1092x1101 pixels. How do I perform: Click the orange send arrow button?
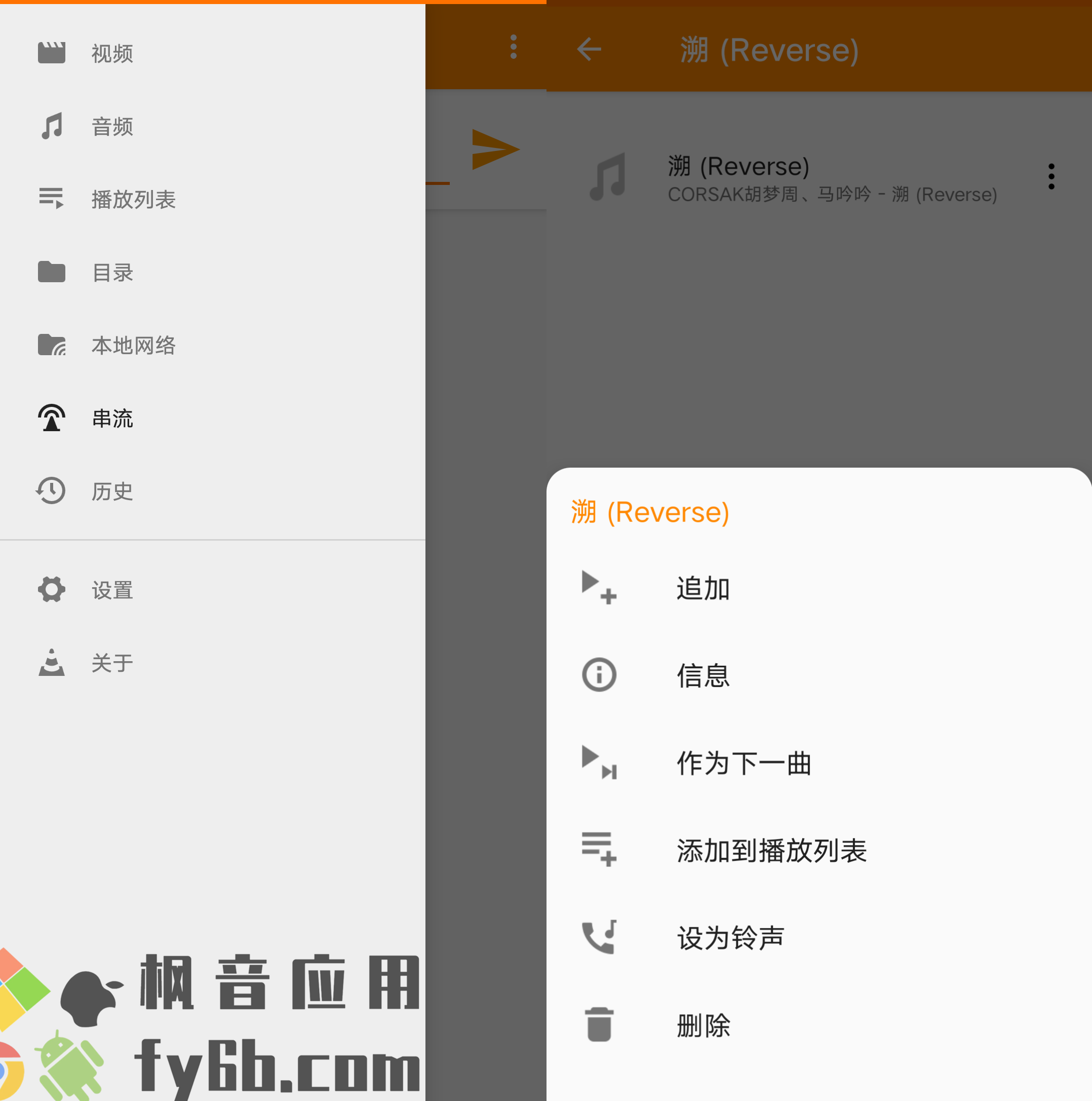pyautogui.click(x=495, y=150)
